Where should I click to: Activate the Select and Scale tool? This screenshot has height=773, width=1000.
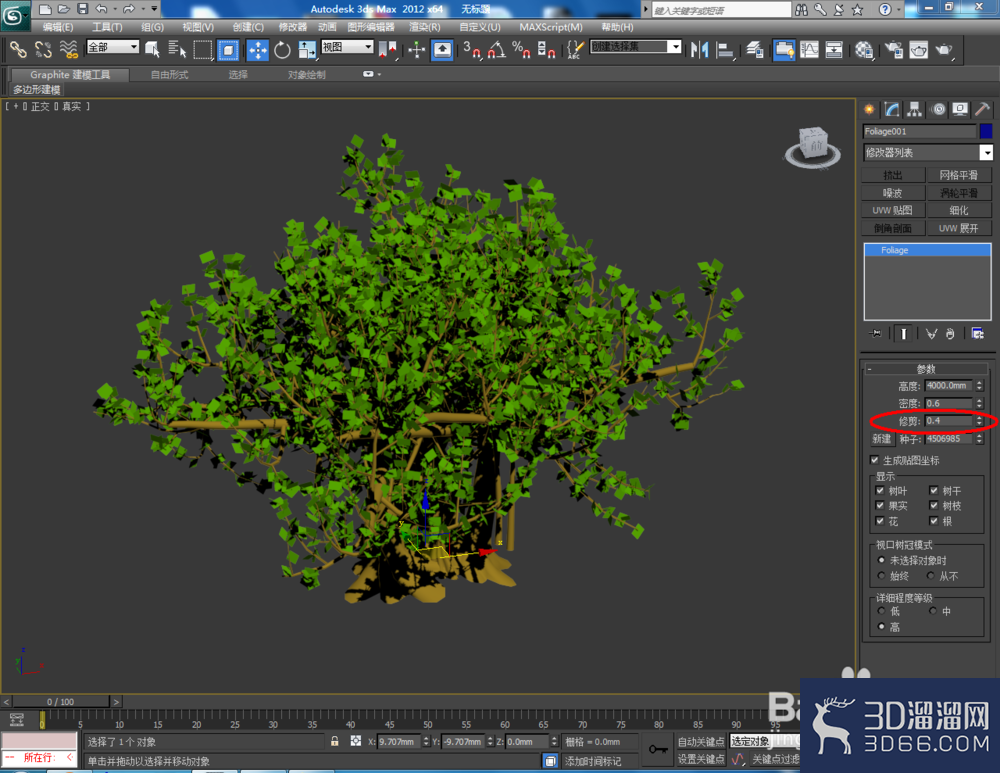click(307, 49)
